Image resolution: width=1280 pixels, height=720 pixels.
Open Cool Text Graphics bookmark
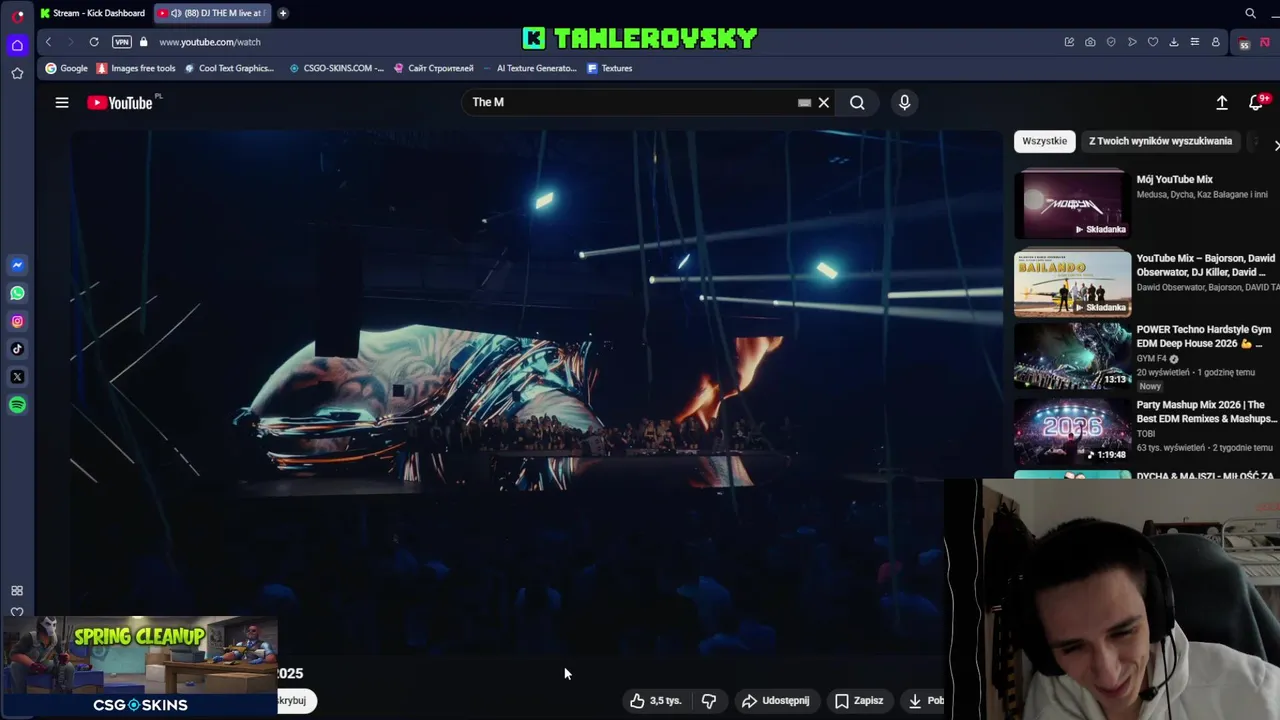[229, 68]
